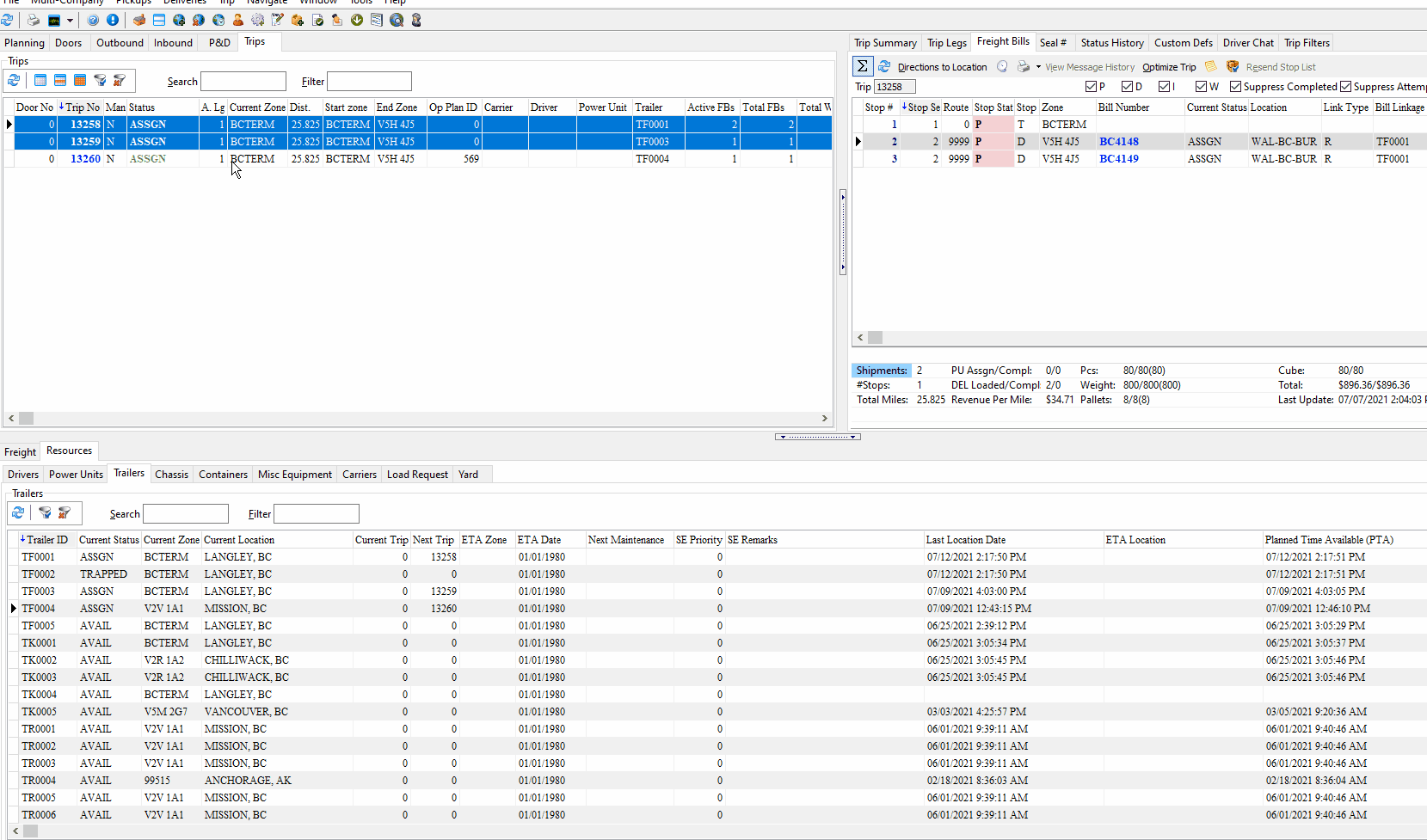Click the green download arrow toolbar icon
1427x840 pixels.
[357, 20]
